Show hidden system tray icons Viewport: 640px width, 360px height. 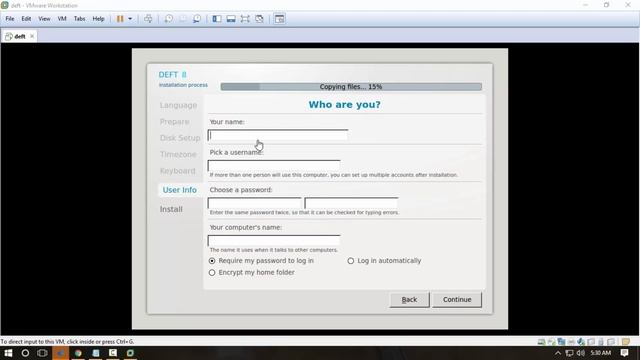pos(558,353)
